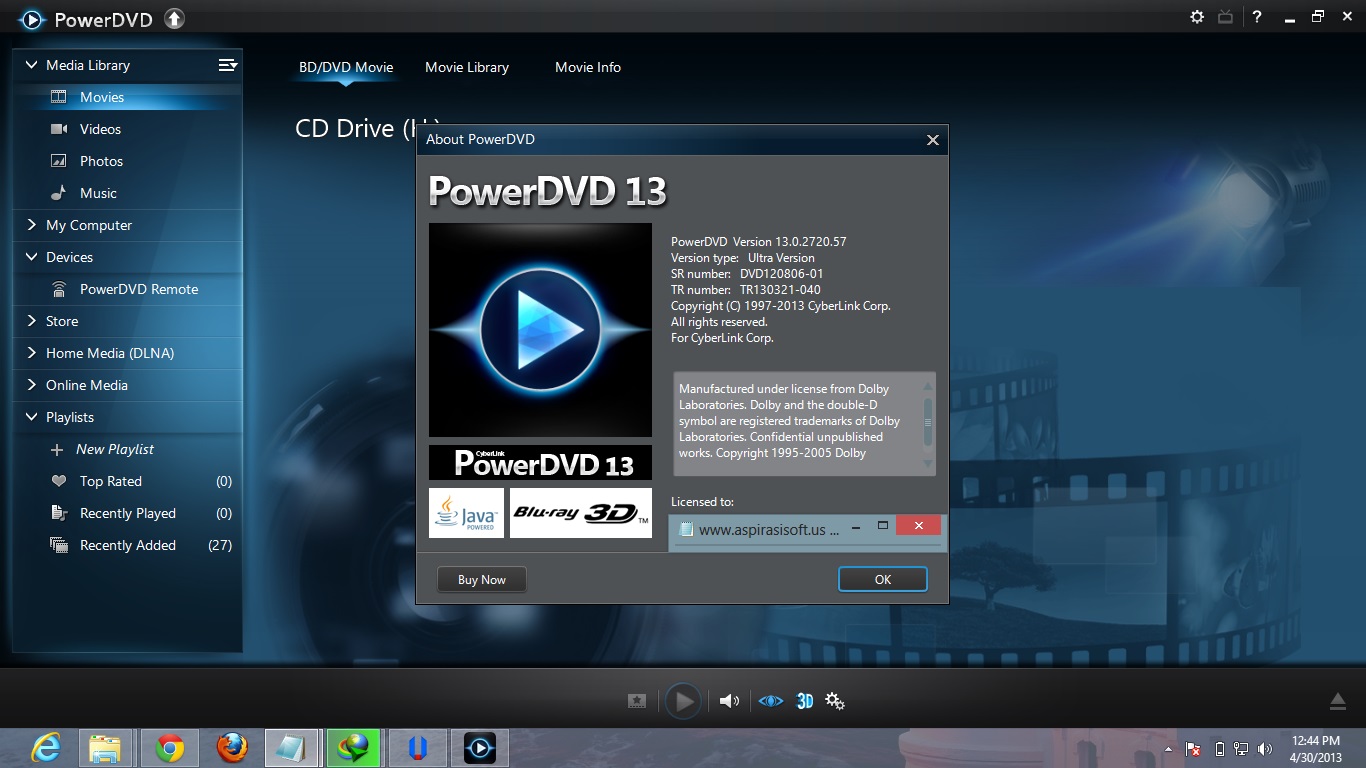The image size is (1366, 768).
Task: Open Media Library options menu icon
Action: pyautogui.click(x=228, y=65)
